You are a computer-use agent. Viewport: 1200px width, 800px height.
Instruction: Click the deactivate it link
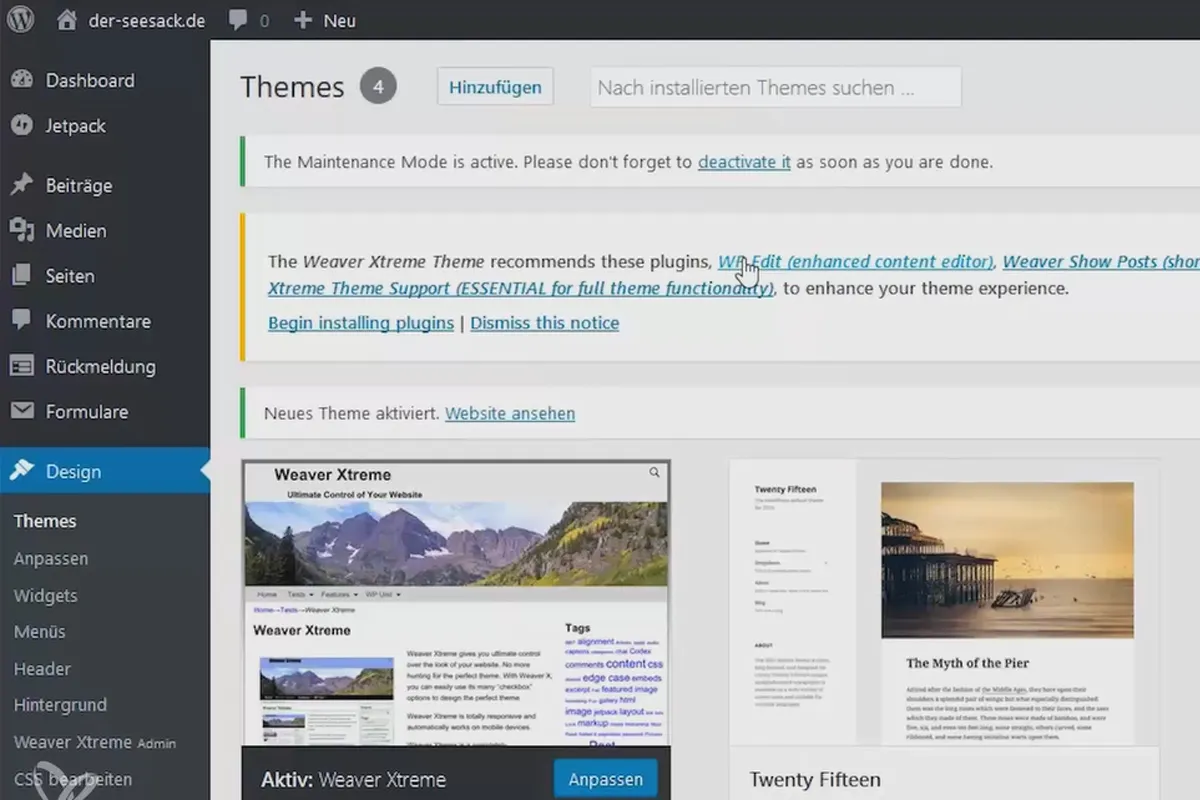pos(744,161)
